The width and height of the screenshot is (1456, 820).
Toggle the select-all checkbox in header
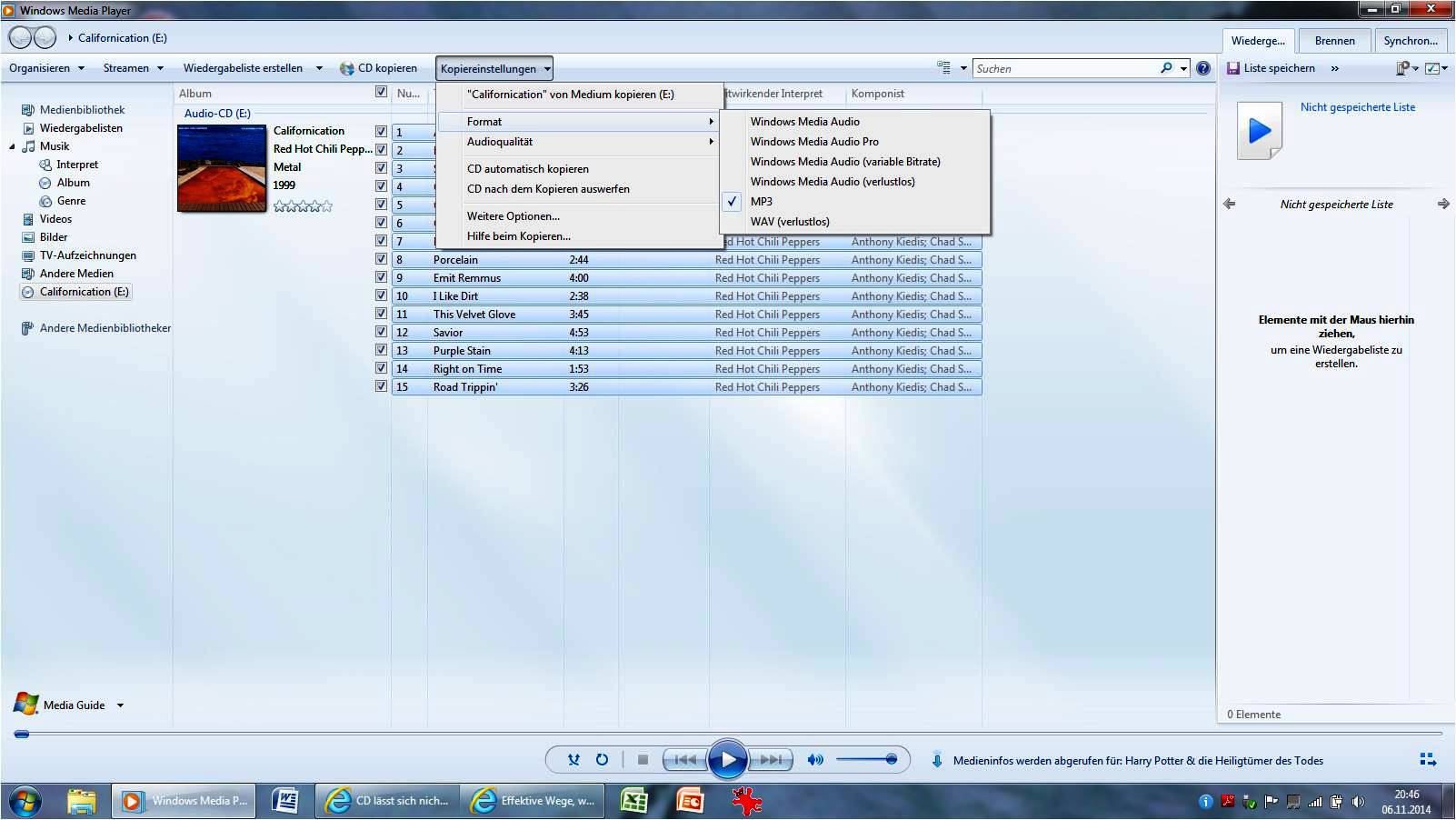[x=381, y=92]
